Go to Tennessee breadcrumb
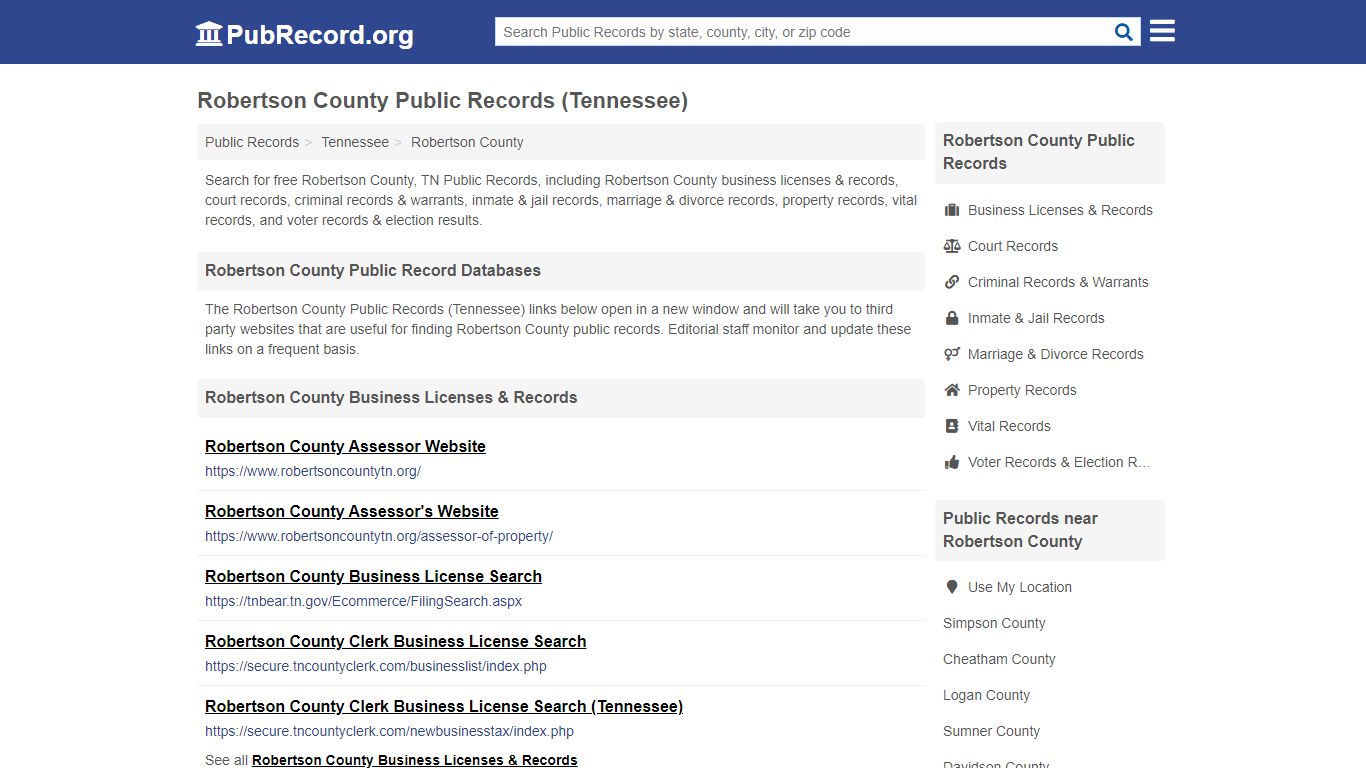This screenshot has width=1366, height=768. [x=355, y=142]
